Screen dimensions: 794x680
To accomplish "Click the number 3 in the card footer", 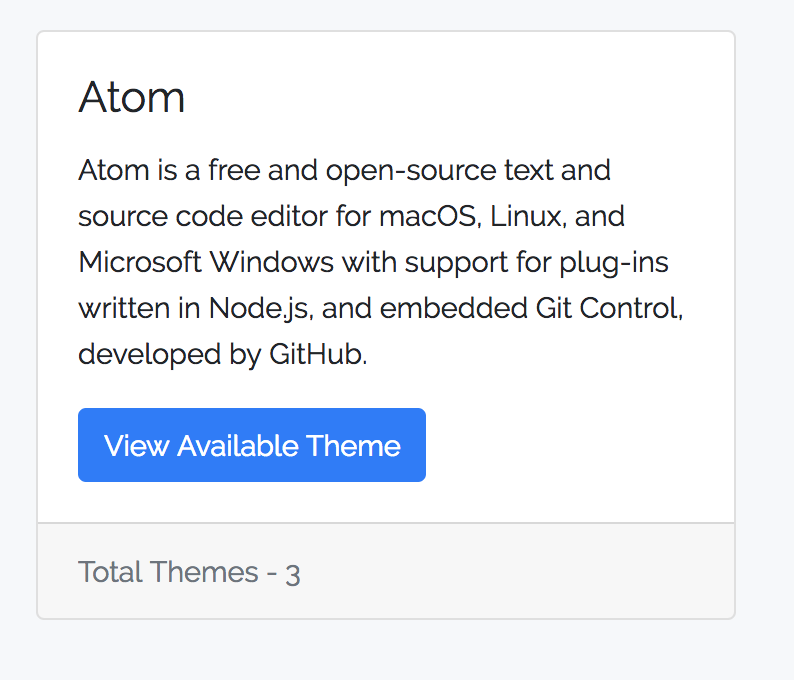I will point(293,573).
